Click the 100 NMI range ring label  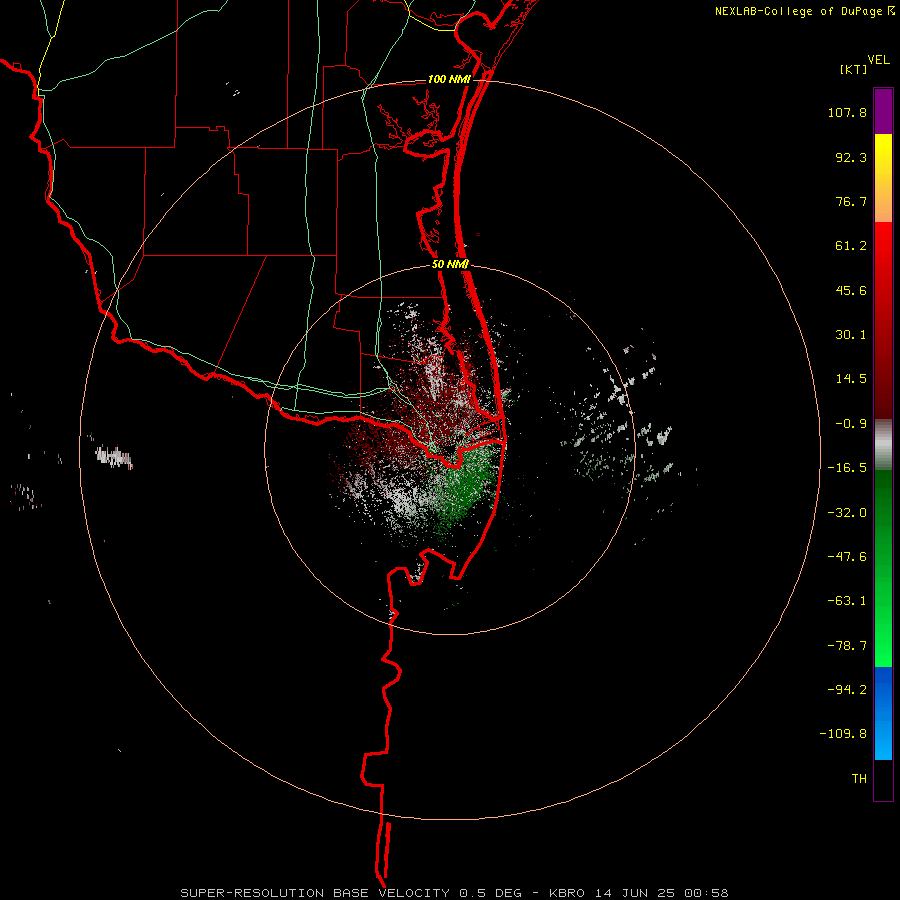449,79
